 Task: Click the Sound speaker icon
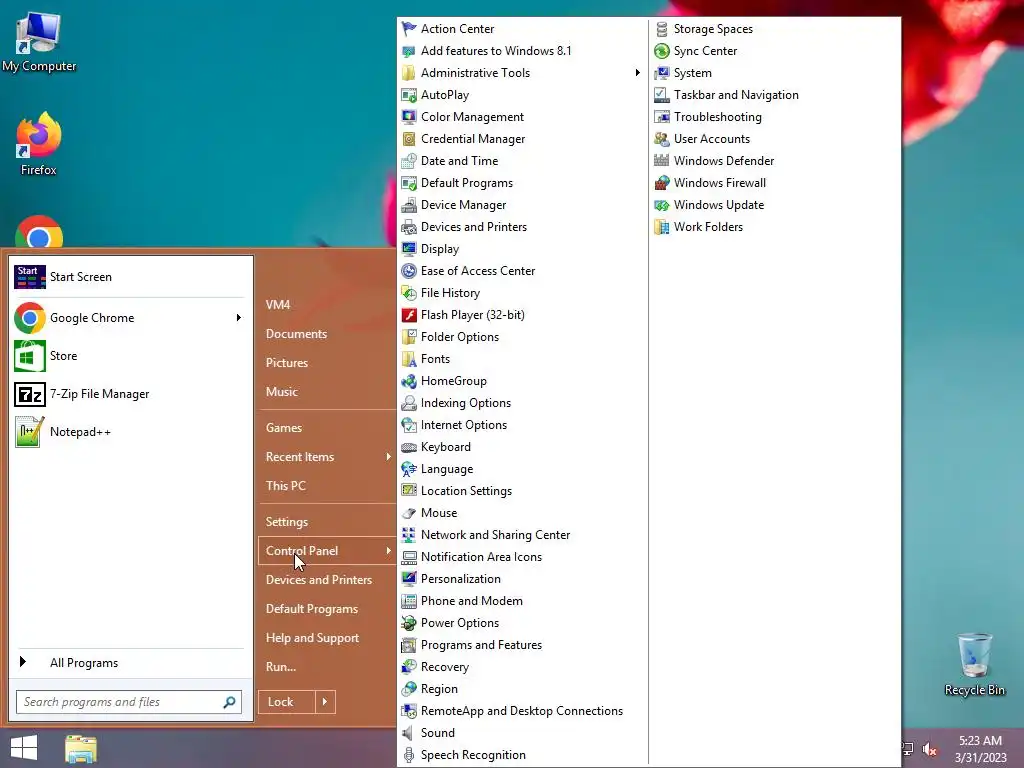[409, 733]
